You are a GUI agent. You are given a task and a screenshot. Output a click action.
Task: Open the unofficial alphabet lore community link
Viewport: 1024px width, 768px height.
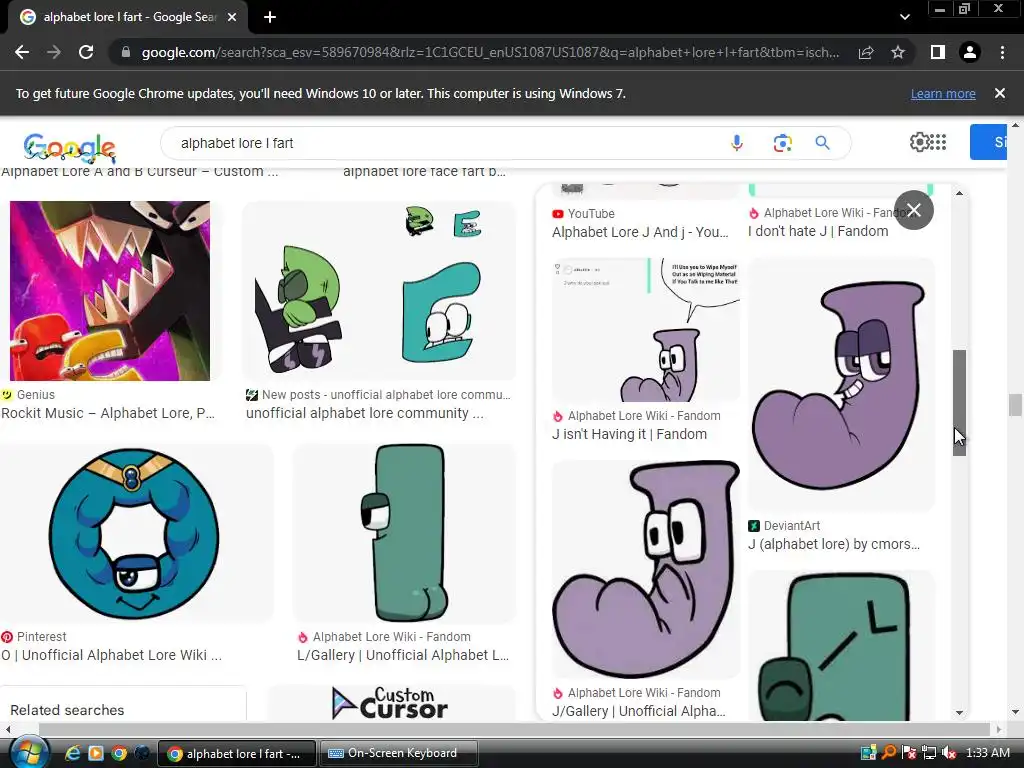[x=364, y=413]
